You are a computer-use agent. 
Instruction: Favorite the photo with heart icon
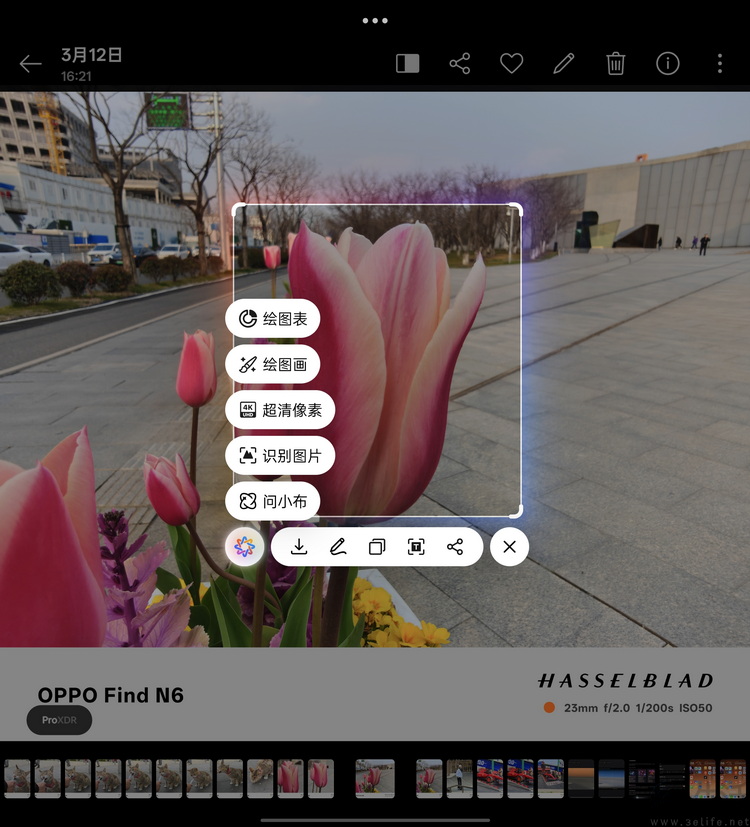512,64
